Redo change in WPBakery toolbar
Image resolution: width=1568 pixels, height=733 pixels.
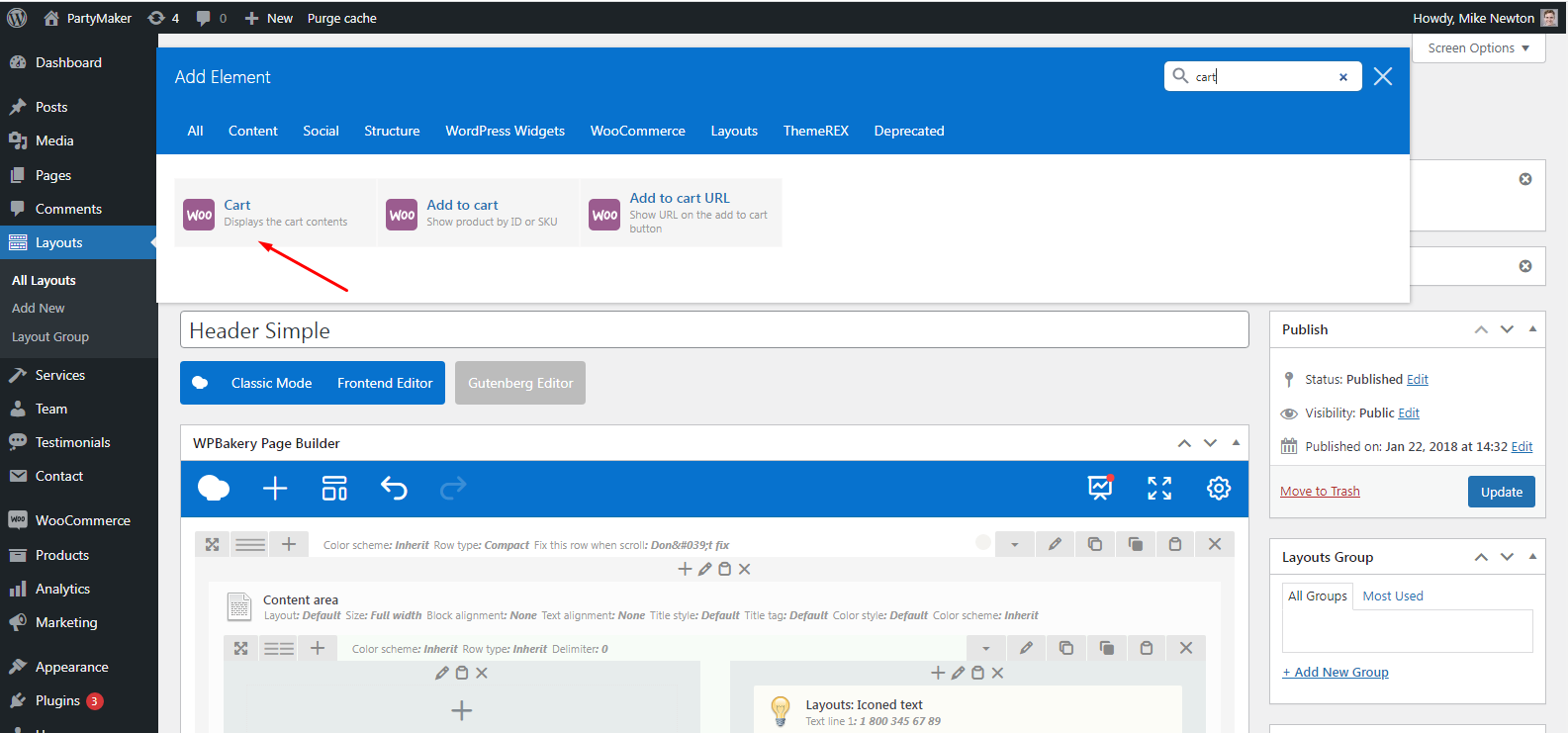453,488
